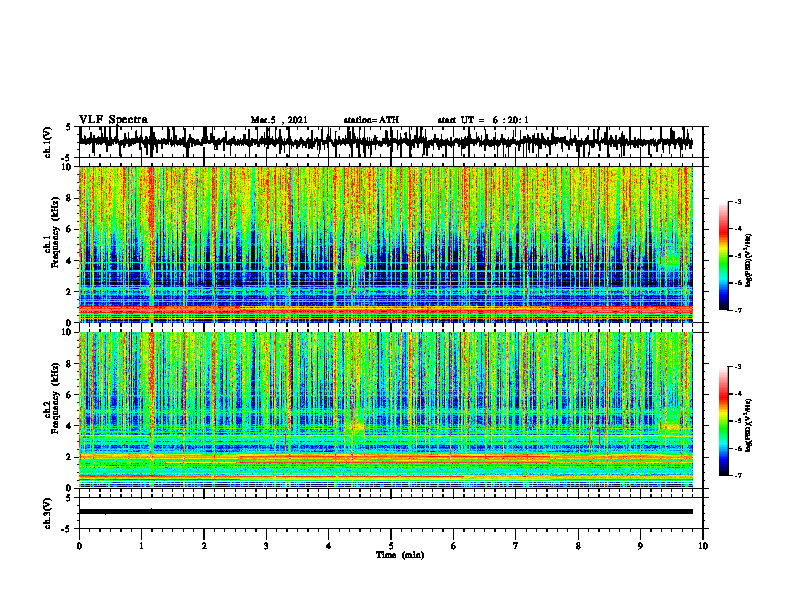Select the ch.1 colorbar log(PSD) label
Screen dimensions: 792x612
[x=749, y=260]
